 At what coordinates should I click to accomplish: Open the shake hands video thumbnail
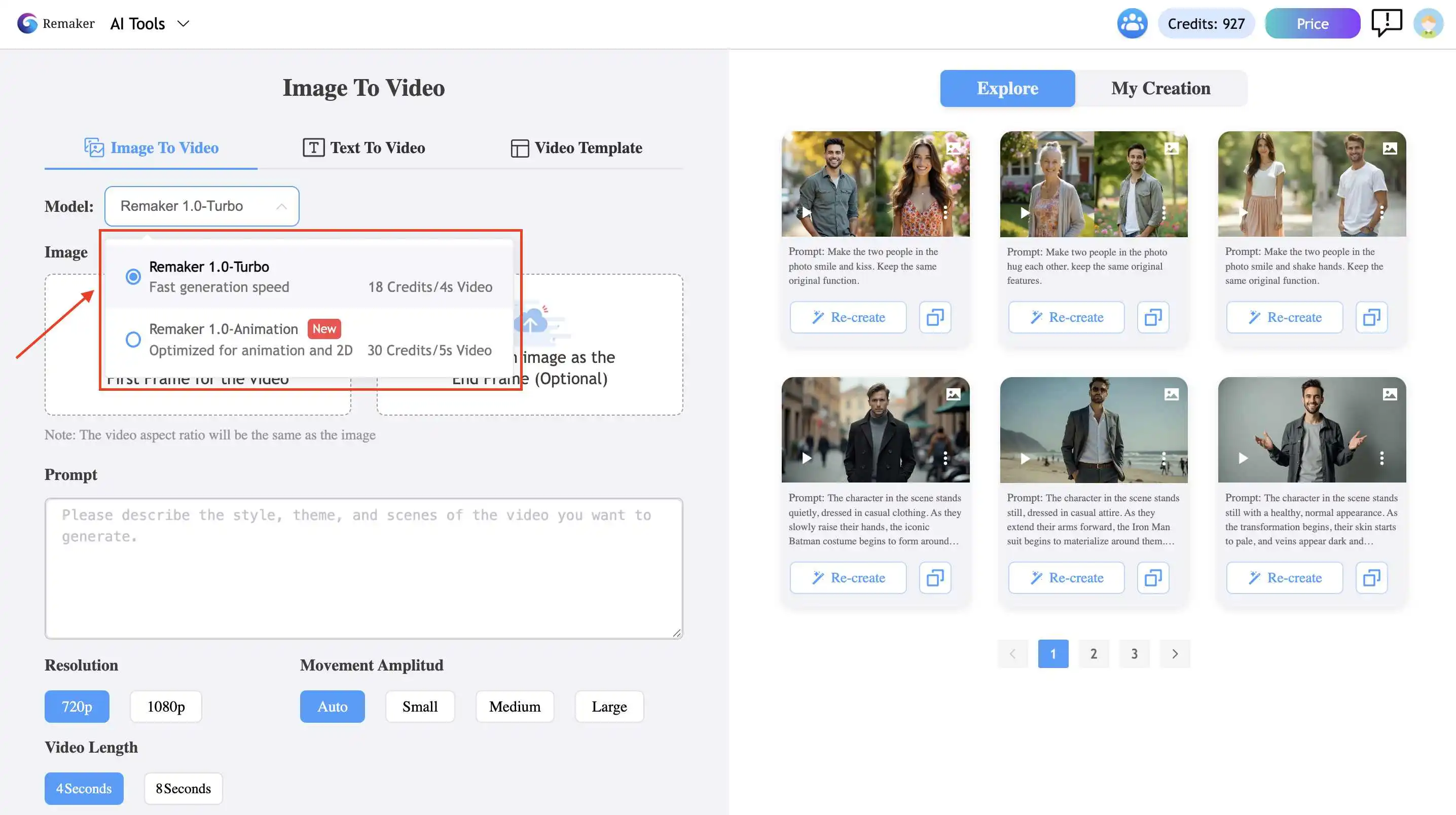coord(1312,183)
